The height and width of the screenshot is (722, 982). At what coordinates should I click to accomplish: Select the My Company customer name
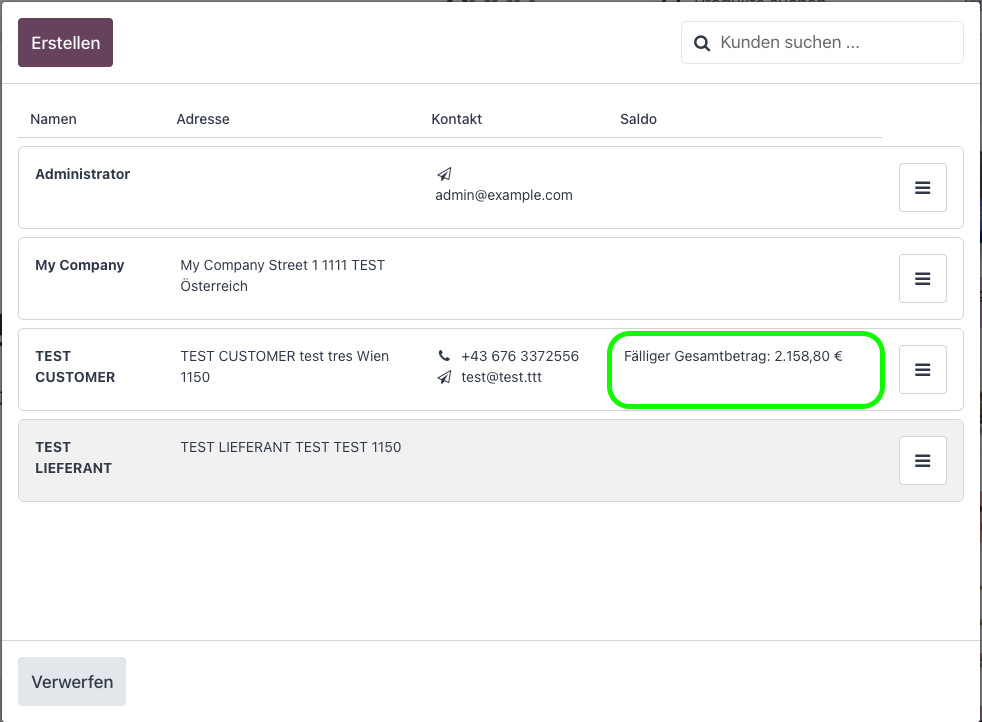click(80, 265)
